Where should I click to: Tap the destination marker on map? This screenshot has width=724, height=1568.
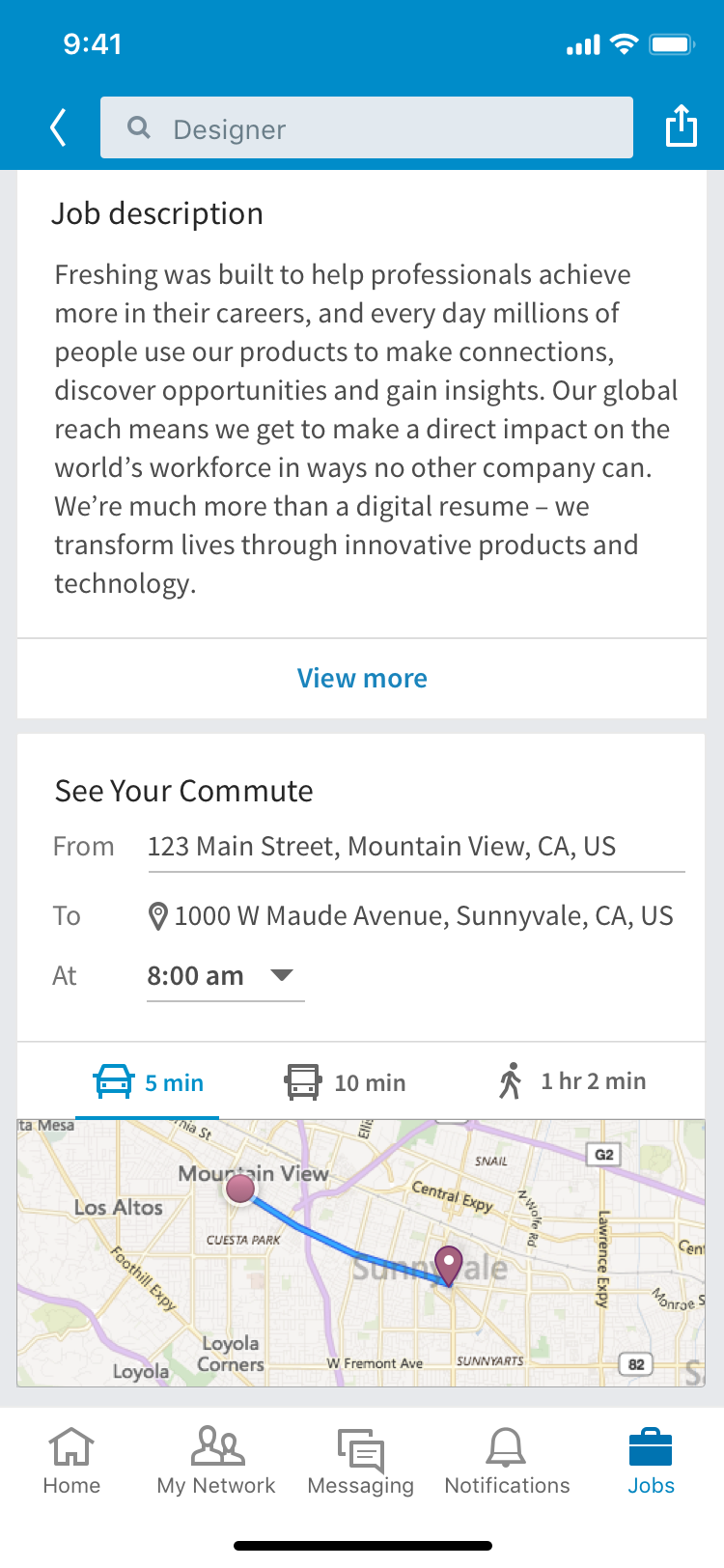(449, 1265)
